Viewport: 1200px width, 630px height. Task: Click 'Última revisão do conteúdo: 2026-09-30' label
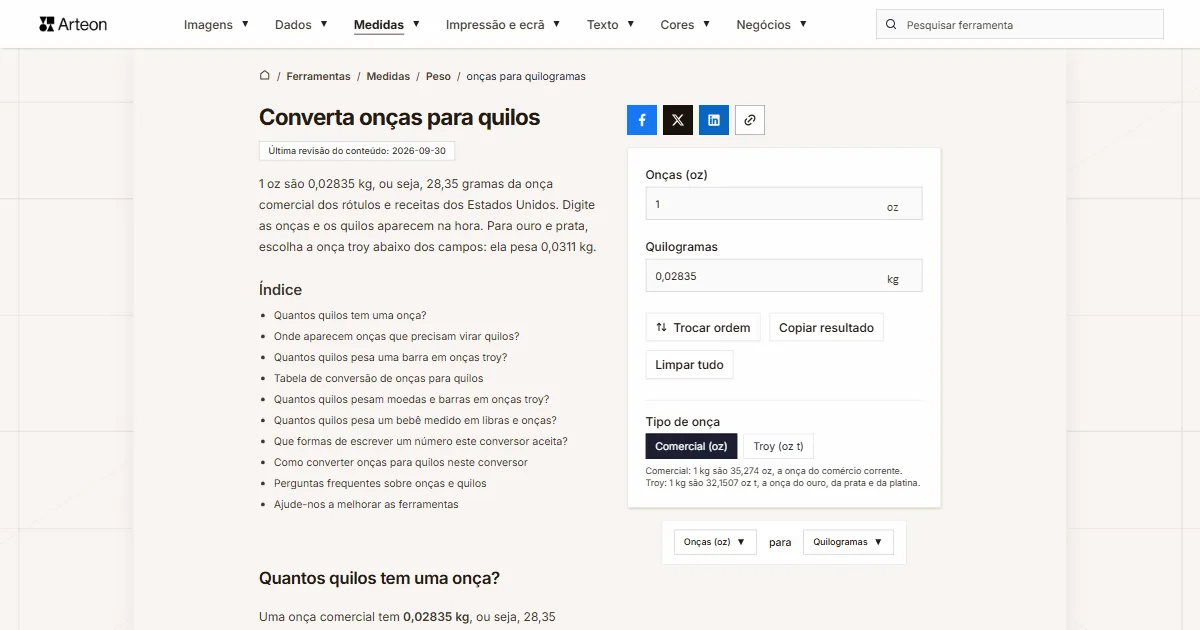pyautogui.click(x=357, y=150)
